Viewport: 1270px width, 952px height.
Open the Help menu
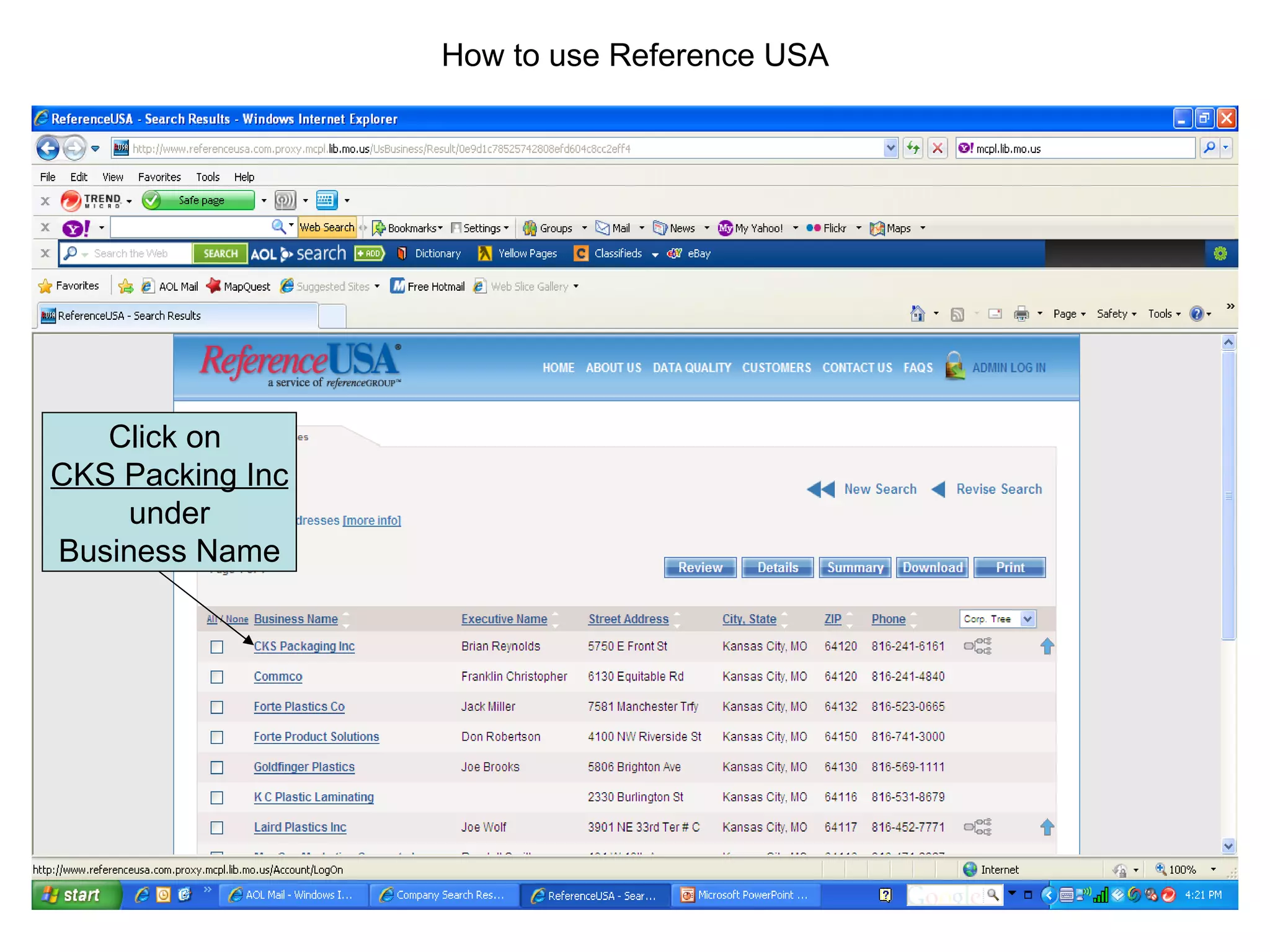244,177
